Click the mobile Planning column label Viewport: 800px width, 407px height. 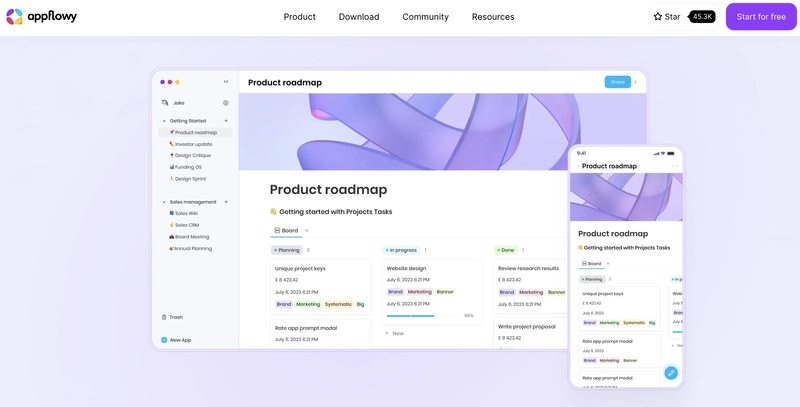592,279
